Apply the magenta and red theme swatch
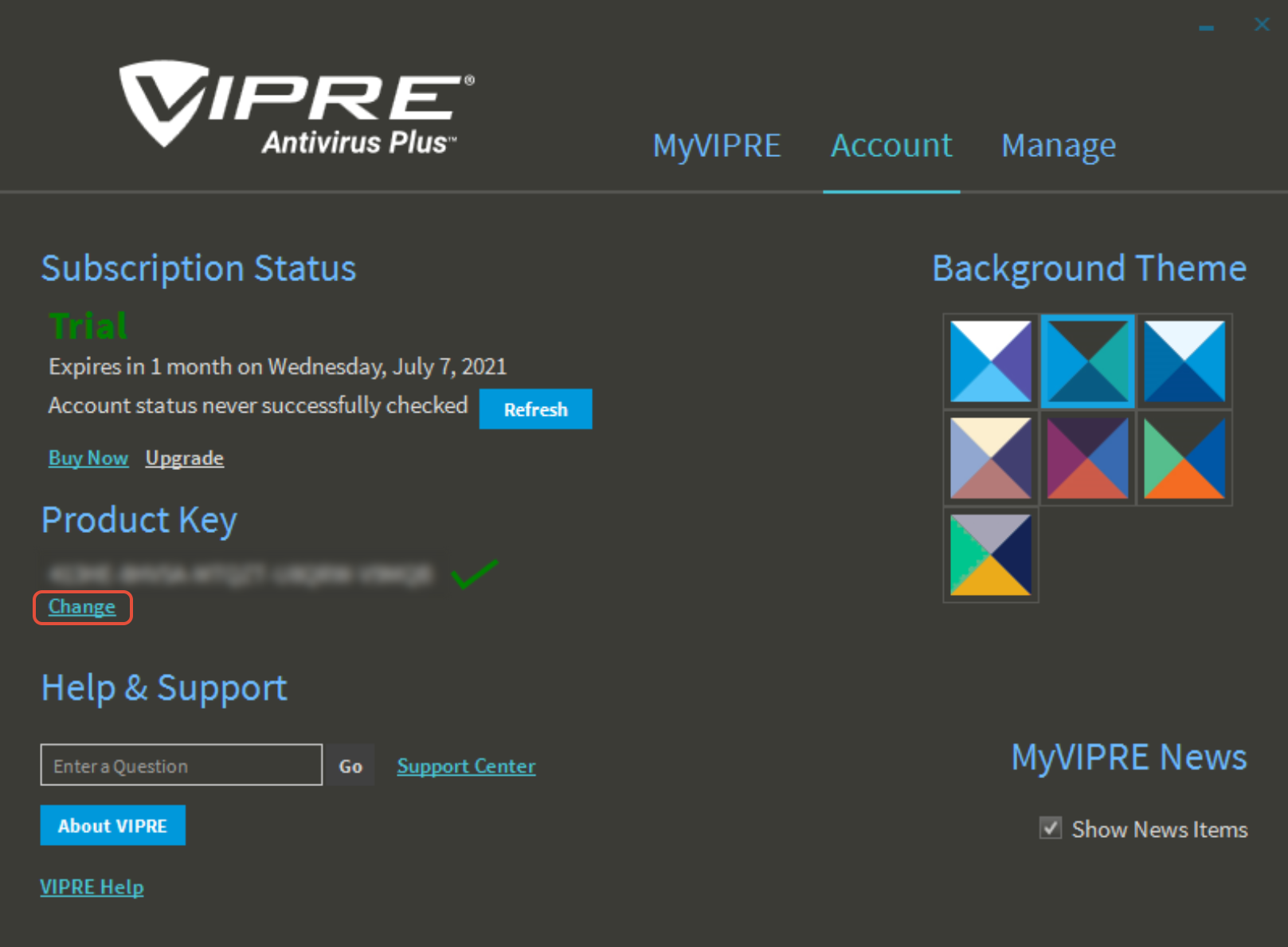 coord(1087,458)
